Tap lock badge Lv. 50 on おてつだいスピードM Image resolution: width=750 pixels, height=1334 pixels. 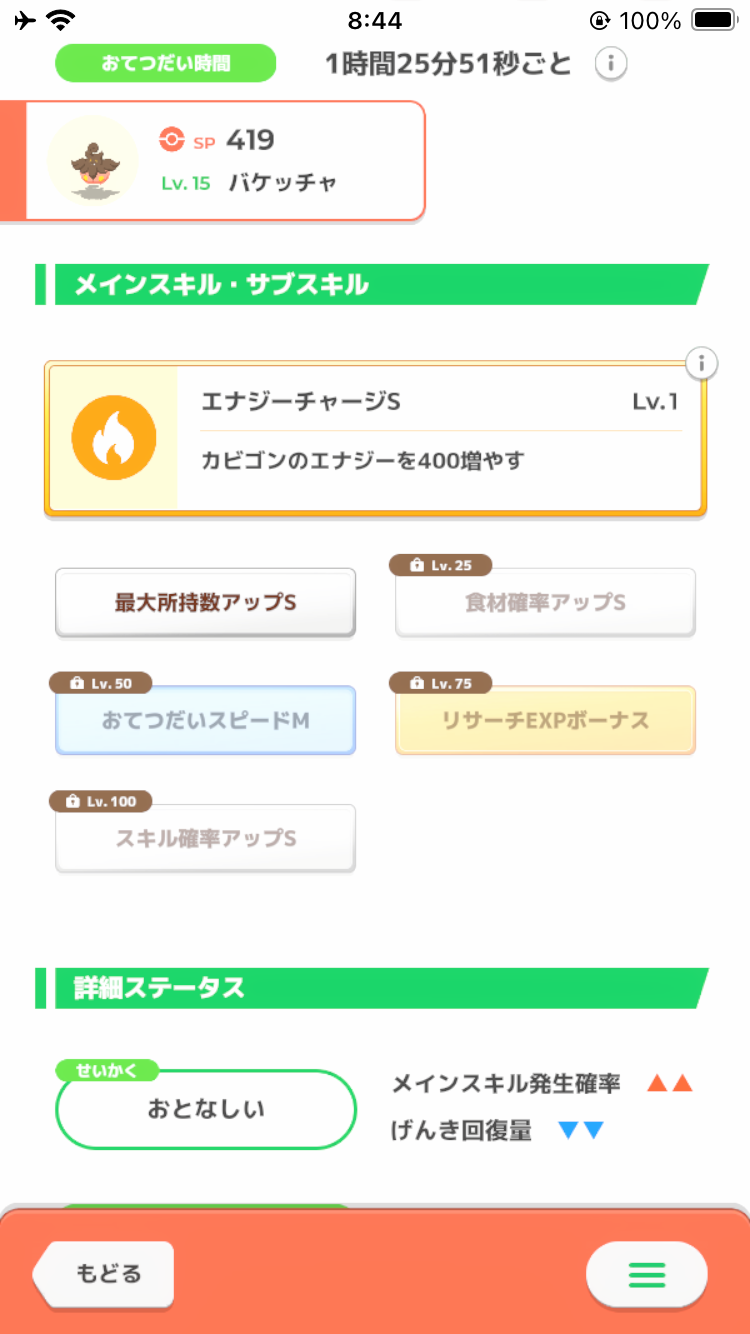click(100, 683)
